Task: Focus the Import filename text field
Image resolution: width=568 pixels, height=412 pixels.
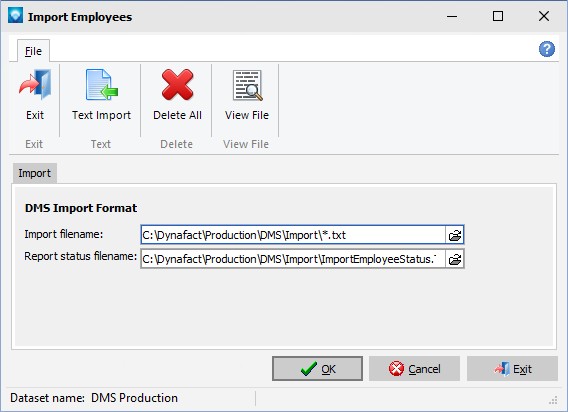Action: click(293, 235)
